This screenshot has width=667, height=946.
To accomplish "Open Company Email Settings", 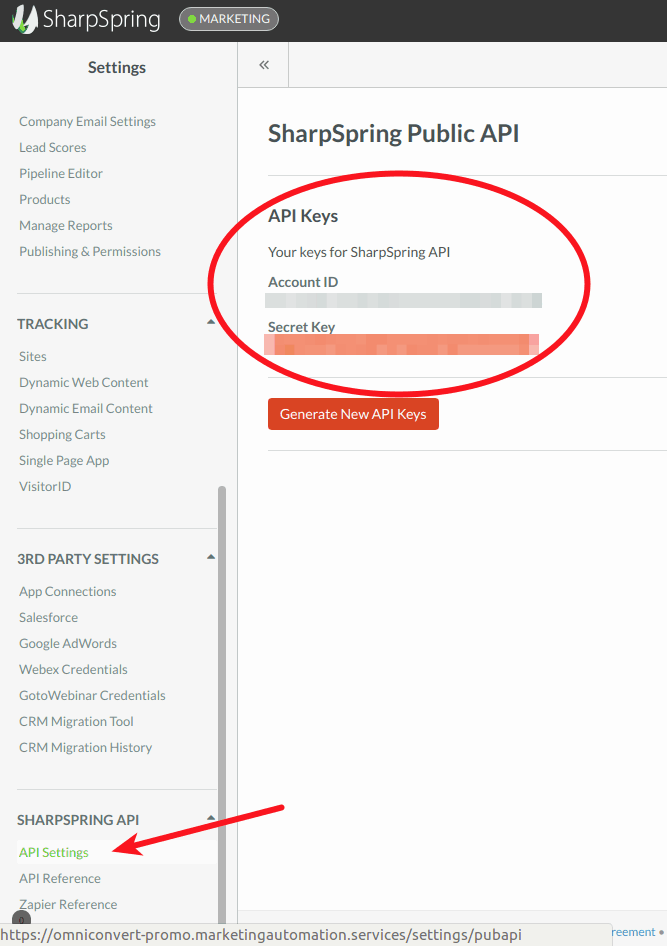I will (x=87, y=121).
